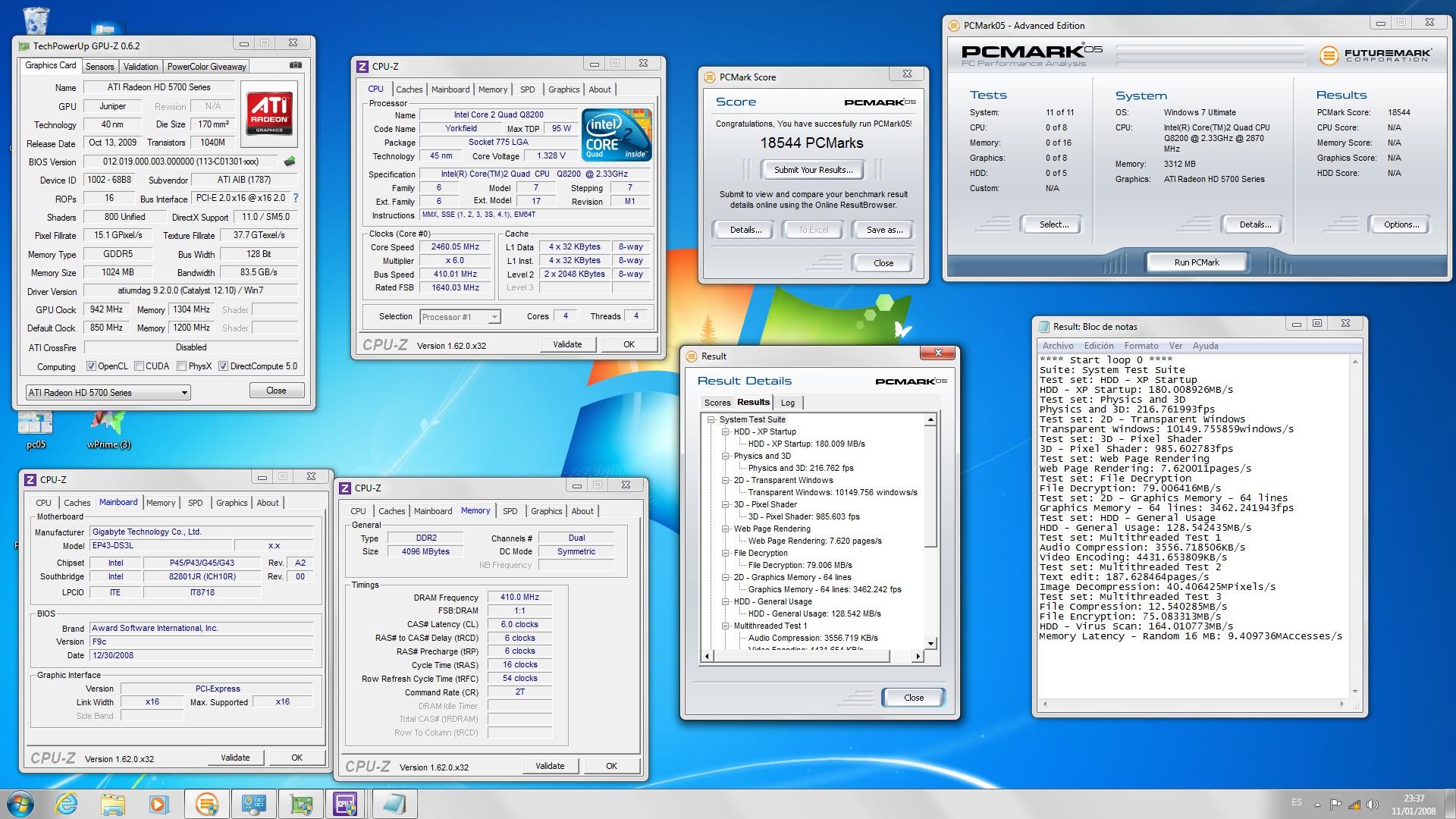Open the PowerColor Giveaway tab
Viewport: 1456px width, 819px height.
pyautogui.click(x=206, y=67)
